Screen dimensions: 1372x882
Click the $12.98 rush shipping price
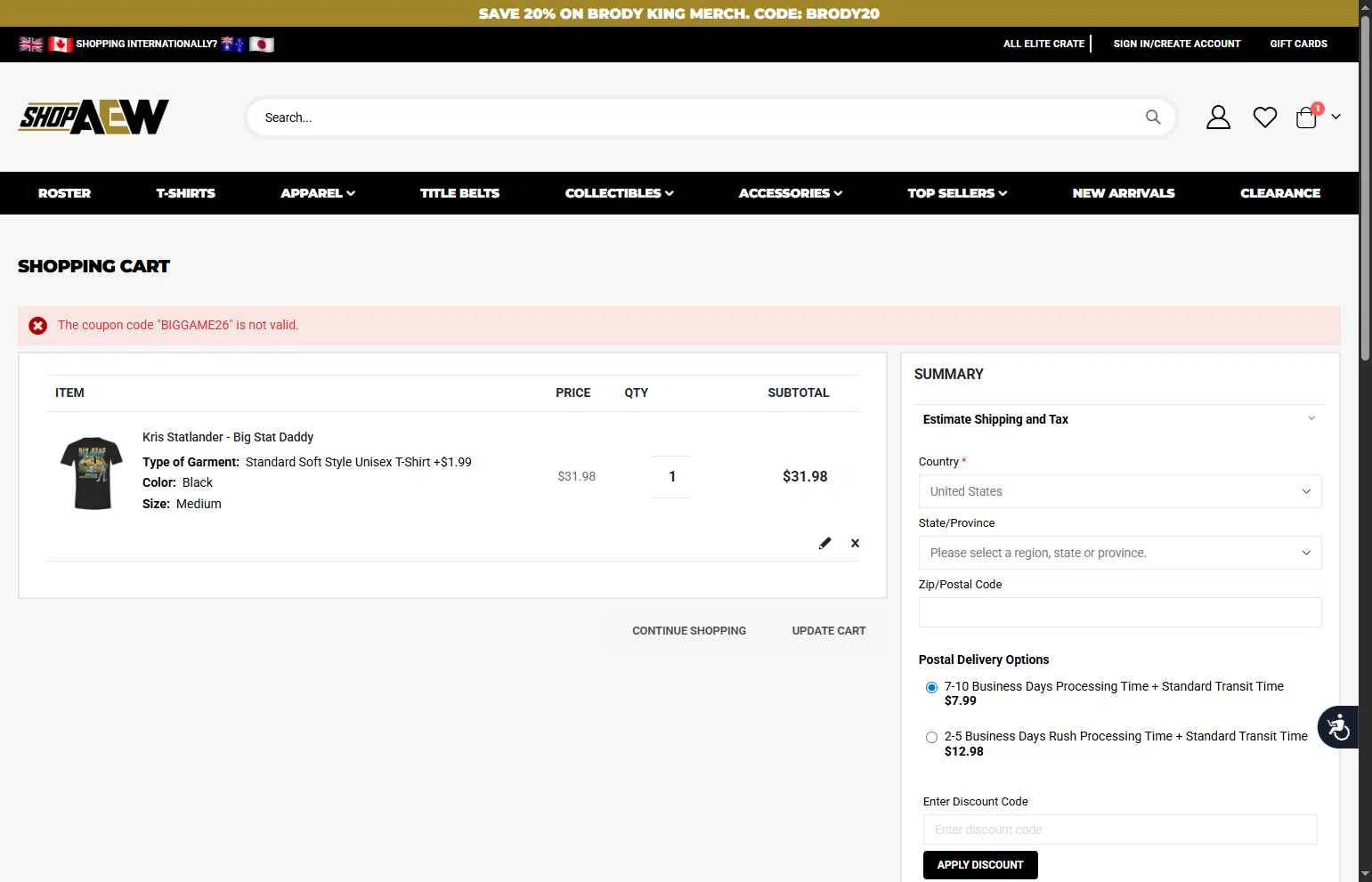964,751
